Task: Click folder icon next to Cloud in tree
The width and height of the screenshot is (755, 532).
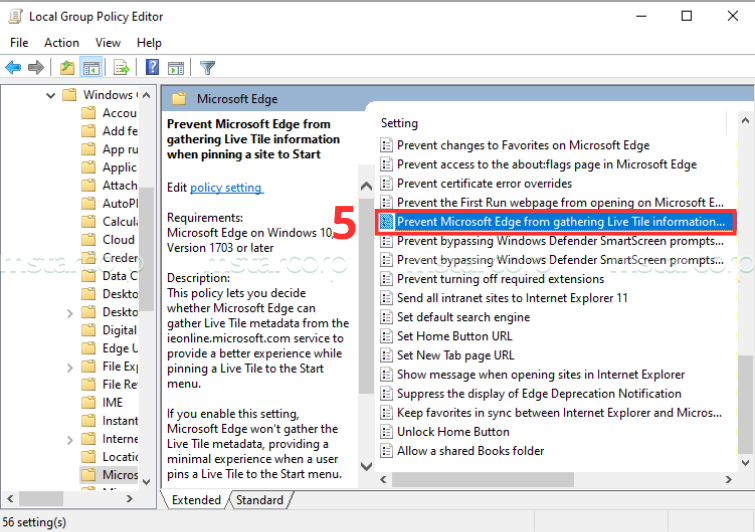Action: [x=88, y=240]
